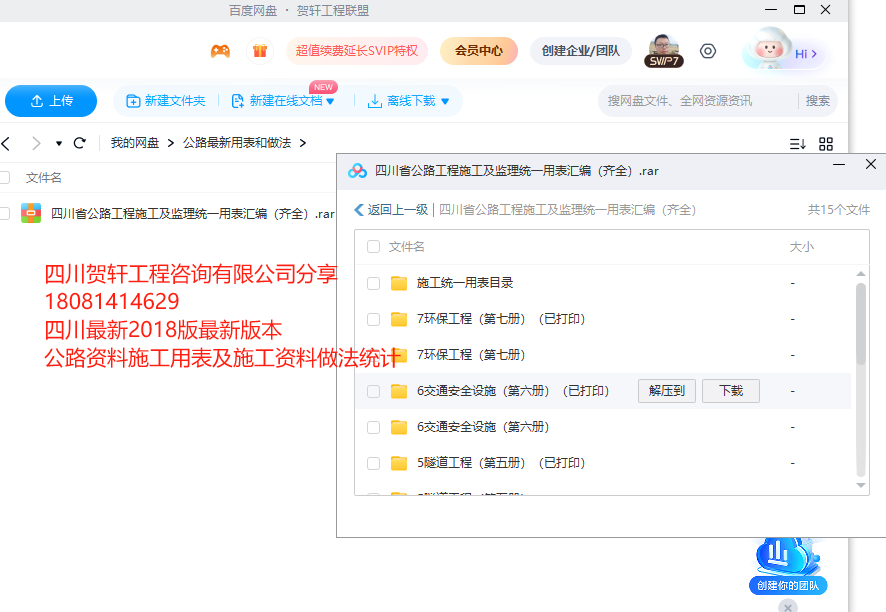Check the 6交通安全设施（第六册）（已打印）checkbox

(x=373, y=392)
